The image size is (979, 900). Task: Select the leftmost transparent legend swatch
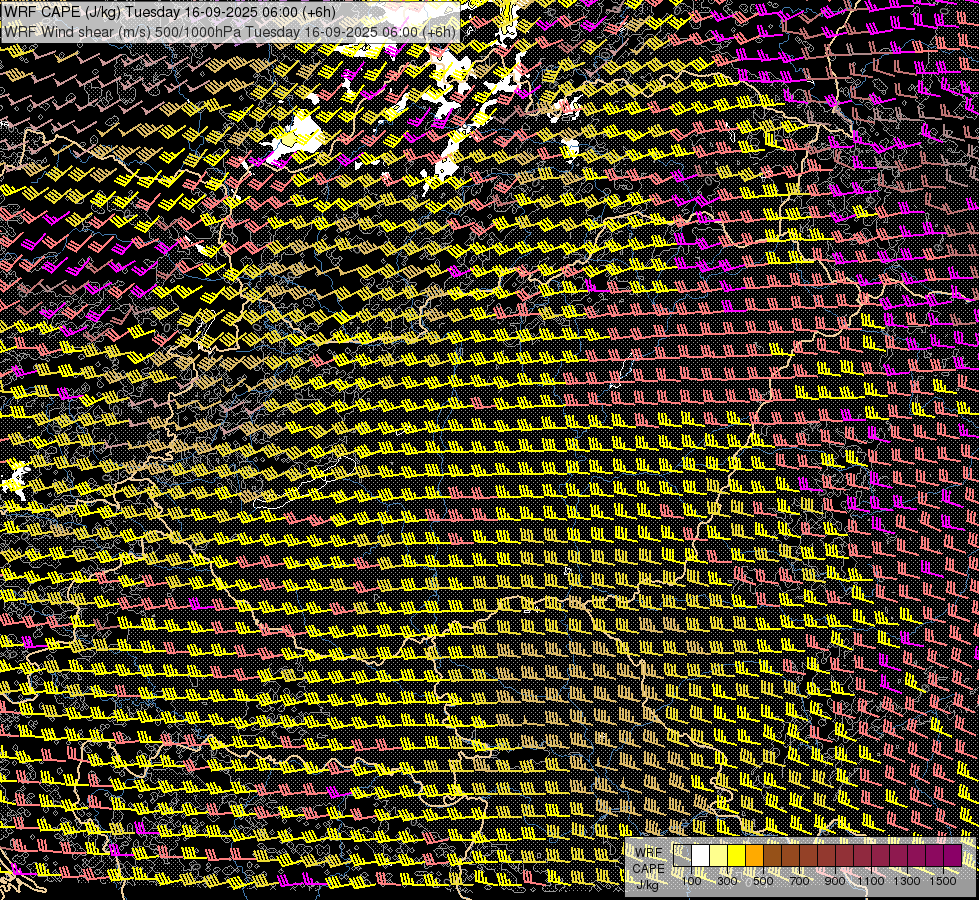682,855
